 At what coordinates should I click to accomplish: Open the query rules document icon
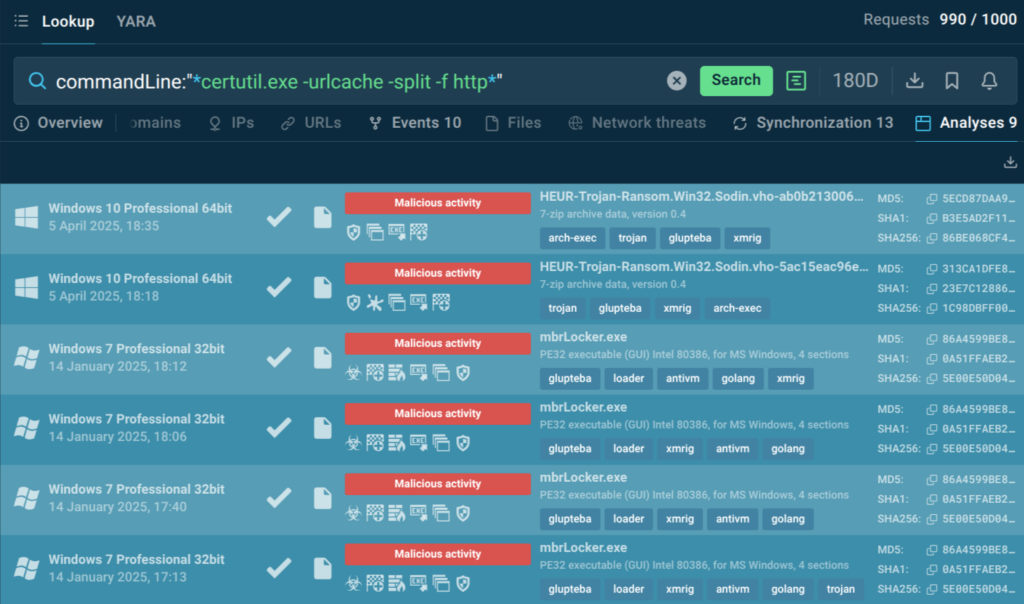[796, 81]
